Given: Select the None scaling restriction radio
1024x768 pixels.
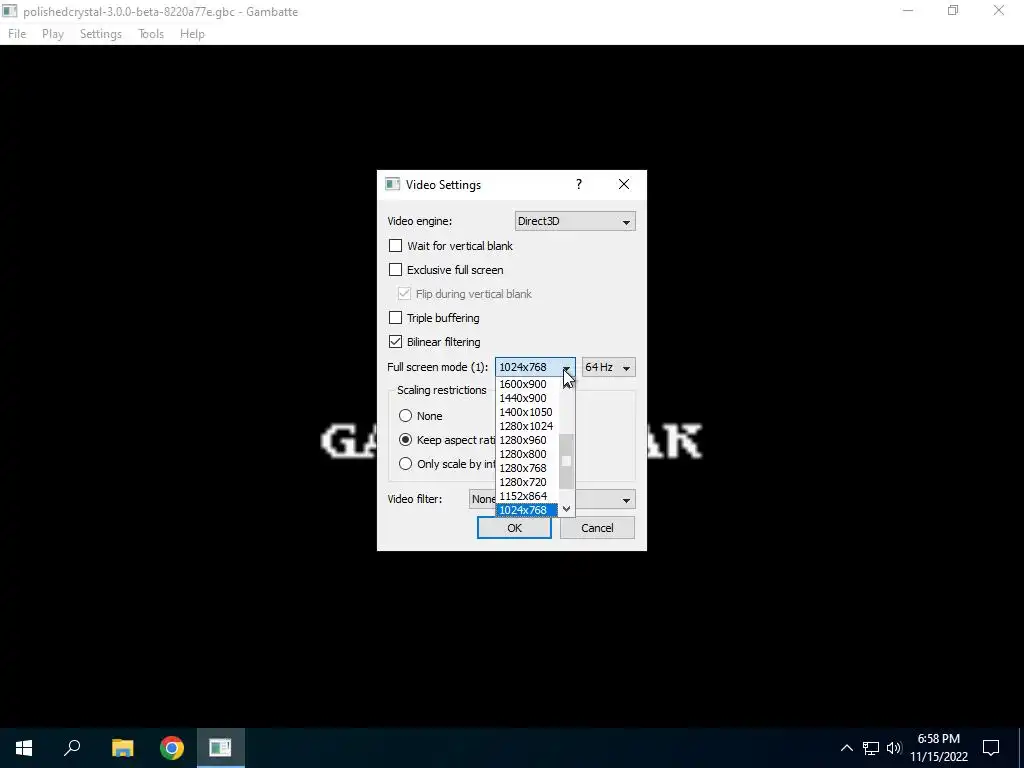Looking at the screenshot, I should click(x=406, y=416).
